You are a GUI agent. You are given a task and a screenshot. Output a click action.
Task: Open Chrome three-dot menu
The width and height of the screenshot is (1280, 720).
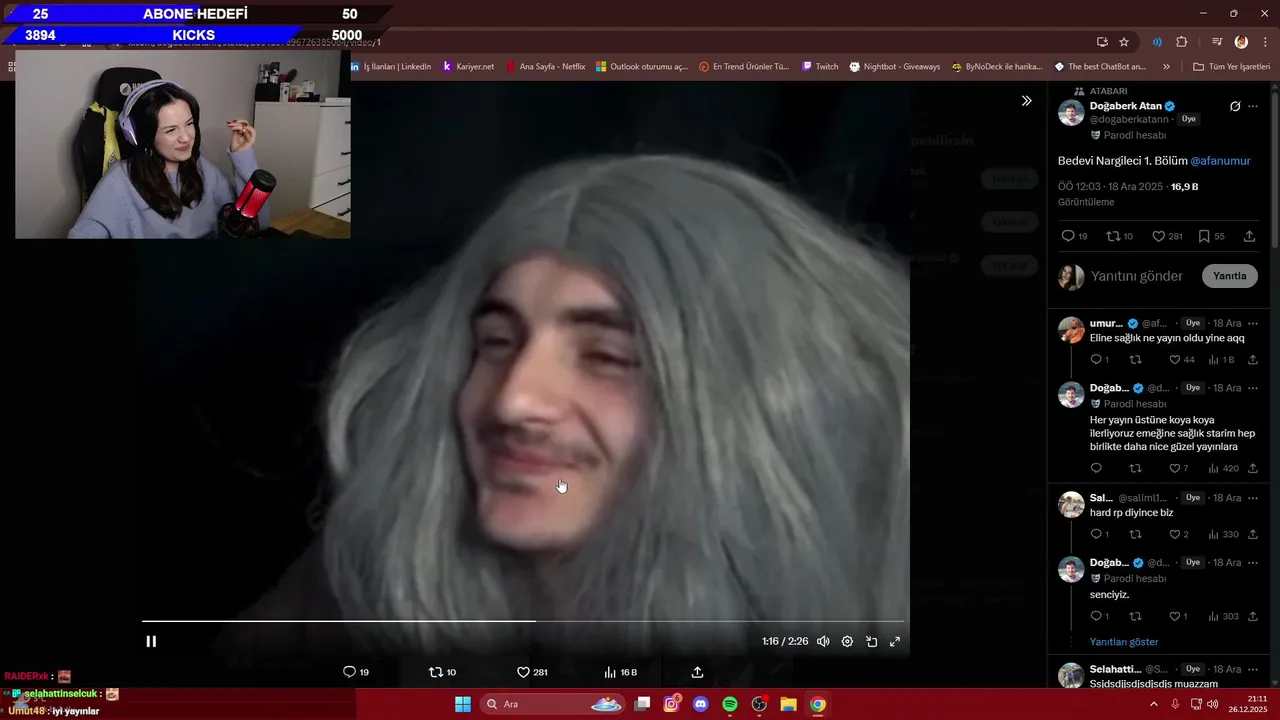(x=1263, y=42)
